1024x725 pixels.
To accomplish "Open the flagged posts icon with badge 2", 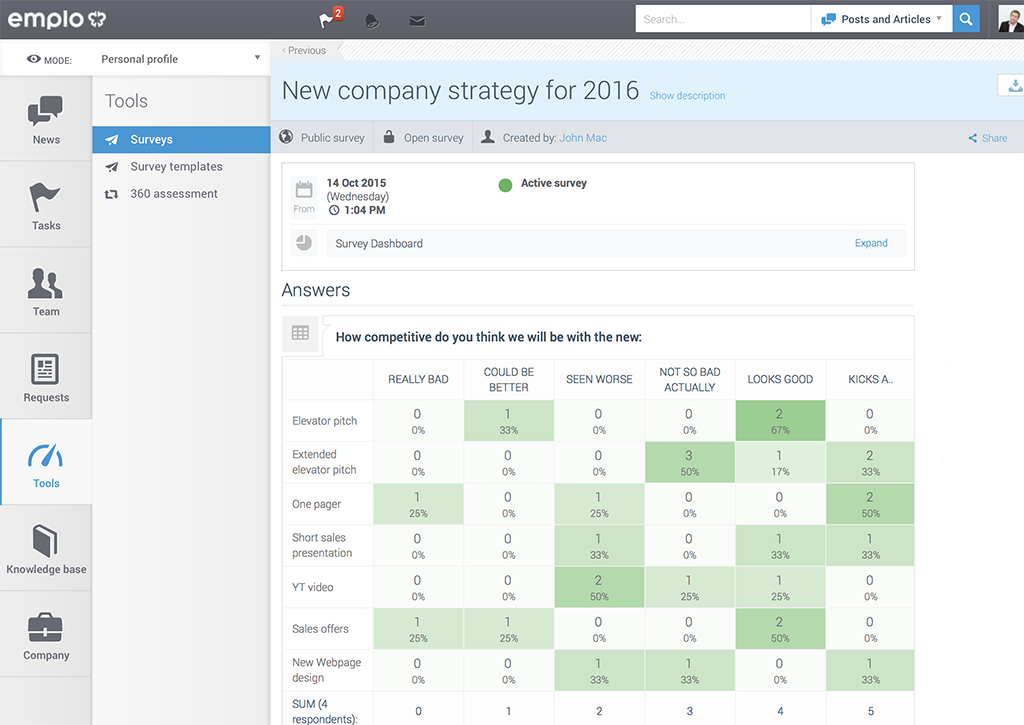I will coord(327,19).
